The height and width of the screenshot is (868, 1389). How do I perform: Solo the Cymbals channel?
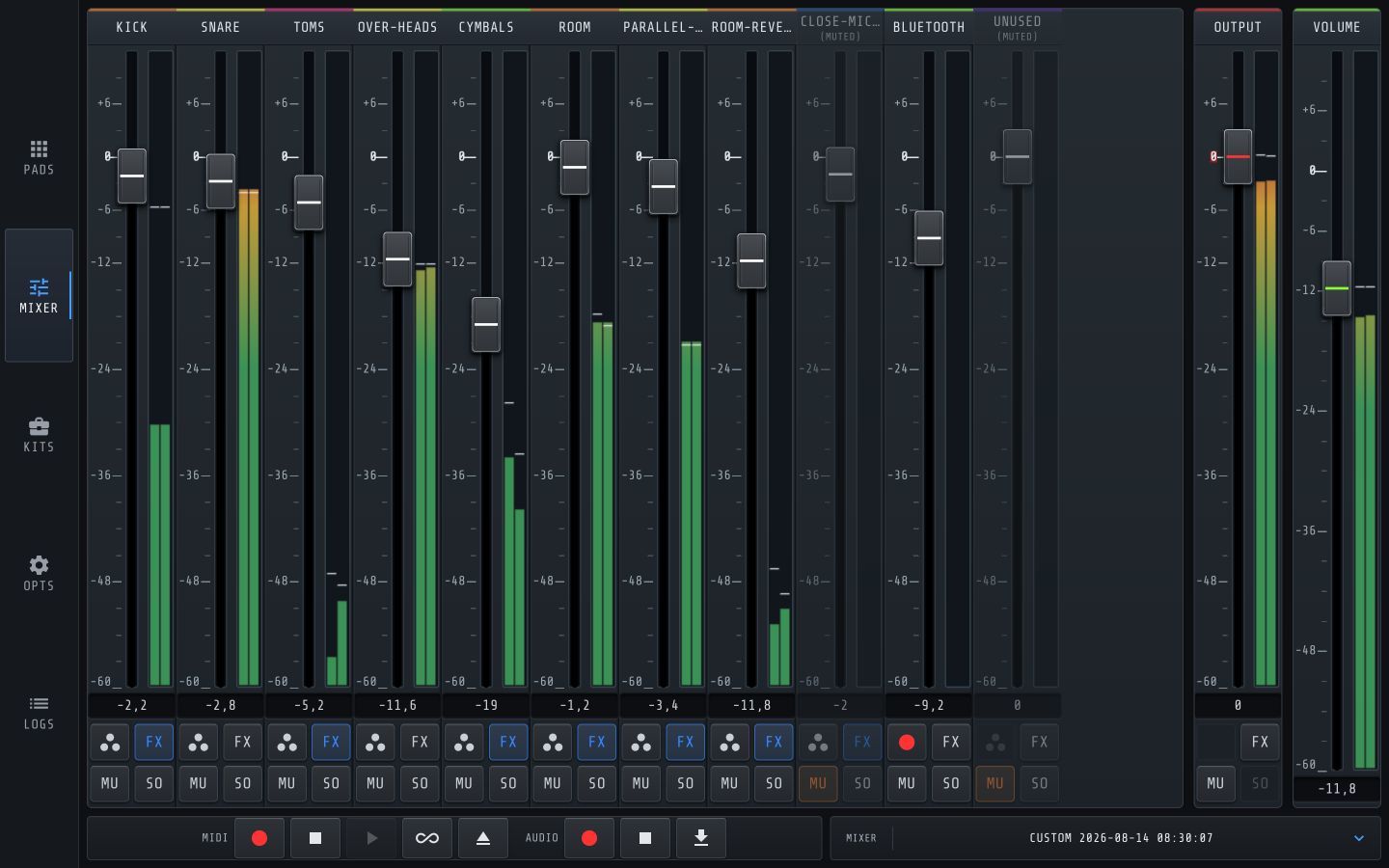pos(508,784)
